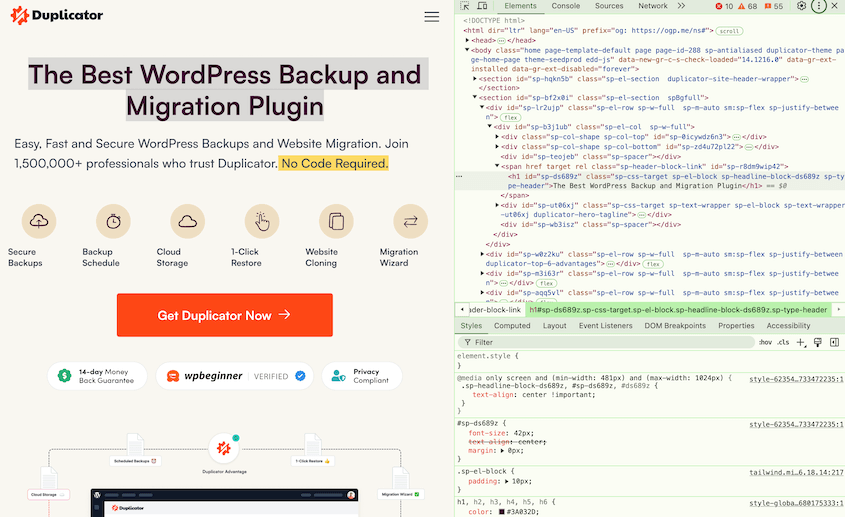Click the h1#sp-ds689z breadcrumb item
This screenshot has height=517, width=845.
[x=678, y=310]
